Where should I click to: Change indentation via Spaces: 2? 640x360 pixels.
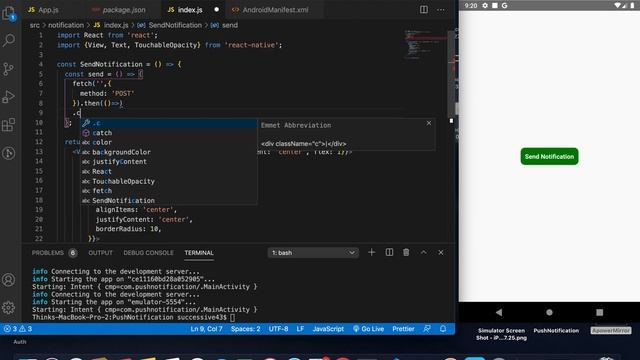coord(245,329)
